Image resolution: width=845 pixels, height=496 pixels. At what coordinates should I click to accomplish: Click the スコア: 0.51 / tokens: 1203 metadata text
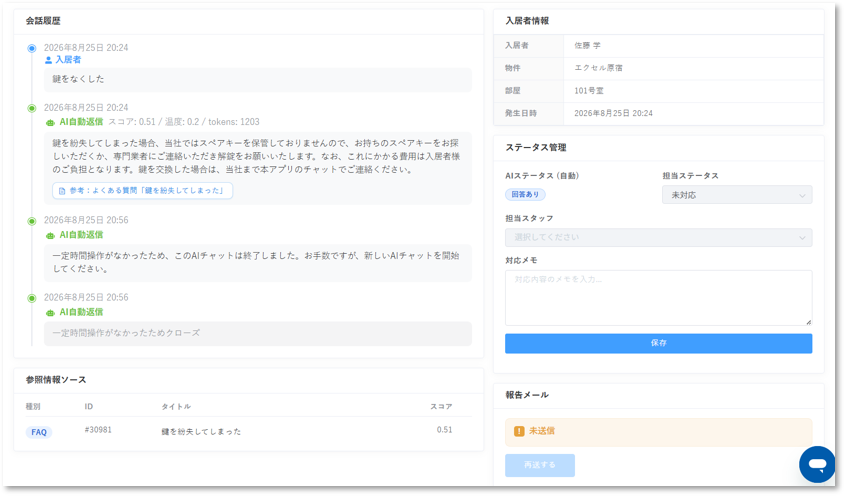(x=184, y=122)
